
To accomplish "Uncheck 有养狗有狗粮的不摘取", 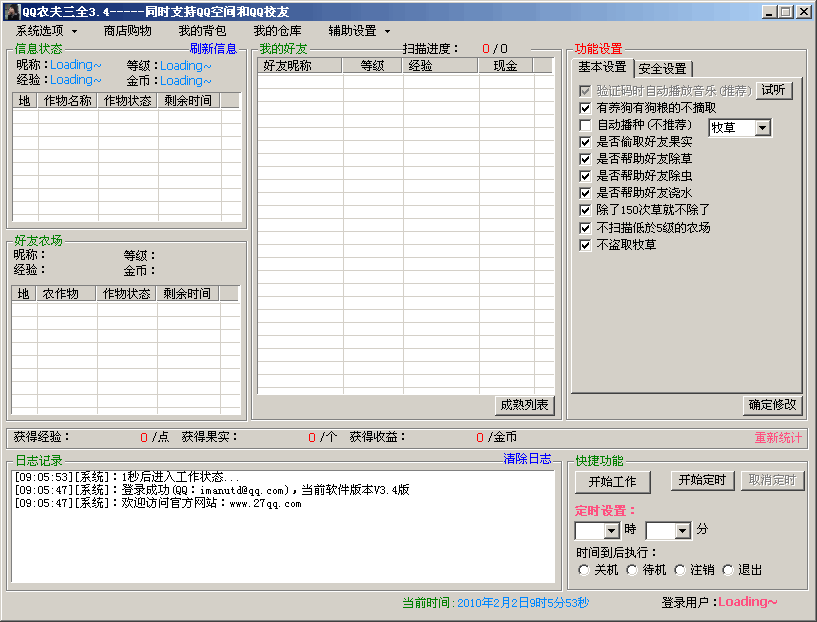I will (x=585, y=108).
